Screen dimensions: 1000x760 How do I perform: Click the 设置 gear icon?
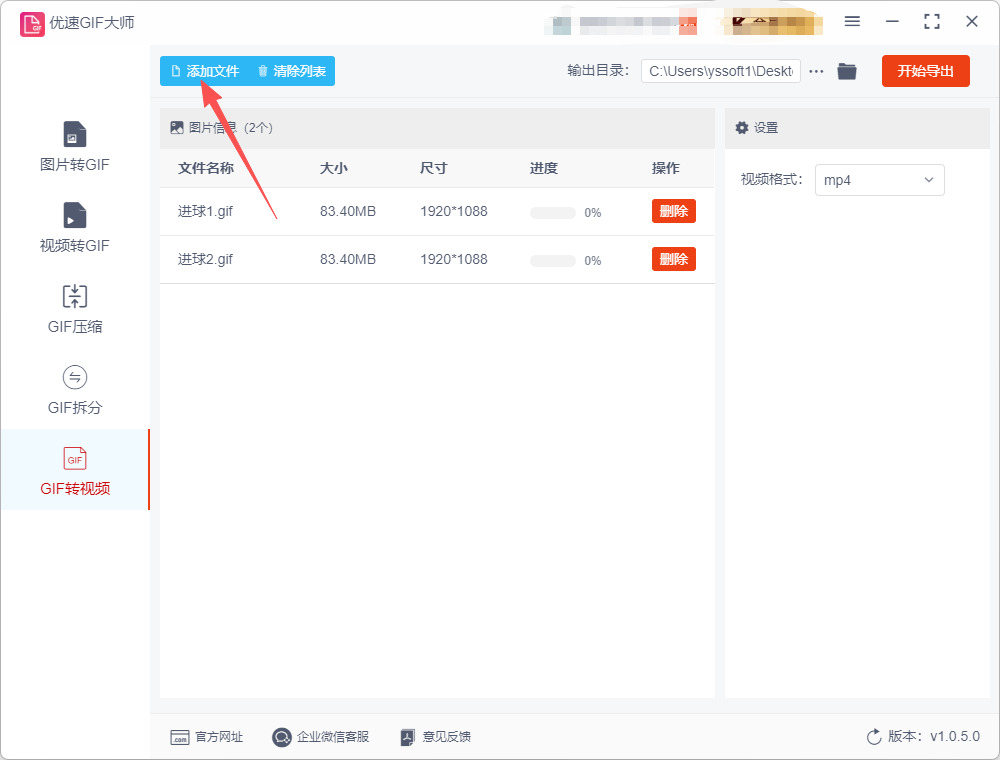pyautogui.click(x=742, y=128)
